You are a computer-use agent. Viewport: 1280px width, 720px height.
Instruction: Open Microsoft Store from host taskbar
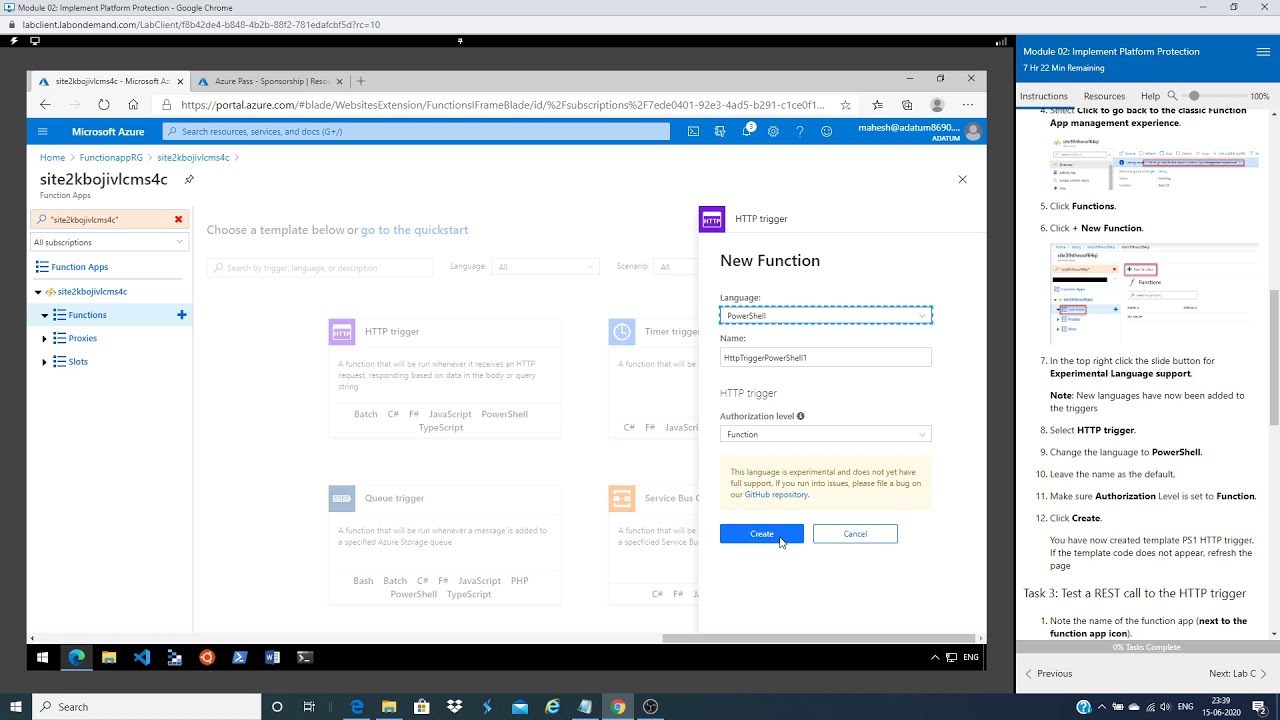coord(421,707)
